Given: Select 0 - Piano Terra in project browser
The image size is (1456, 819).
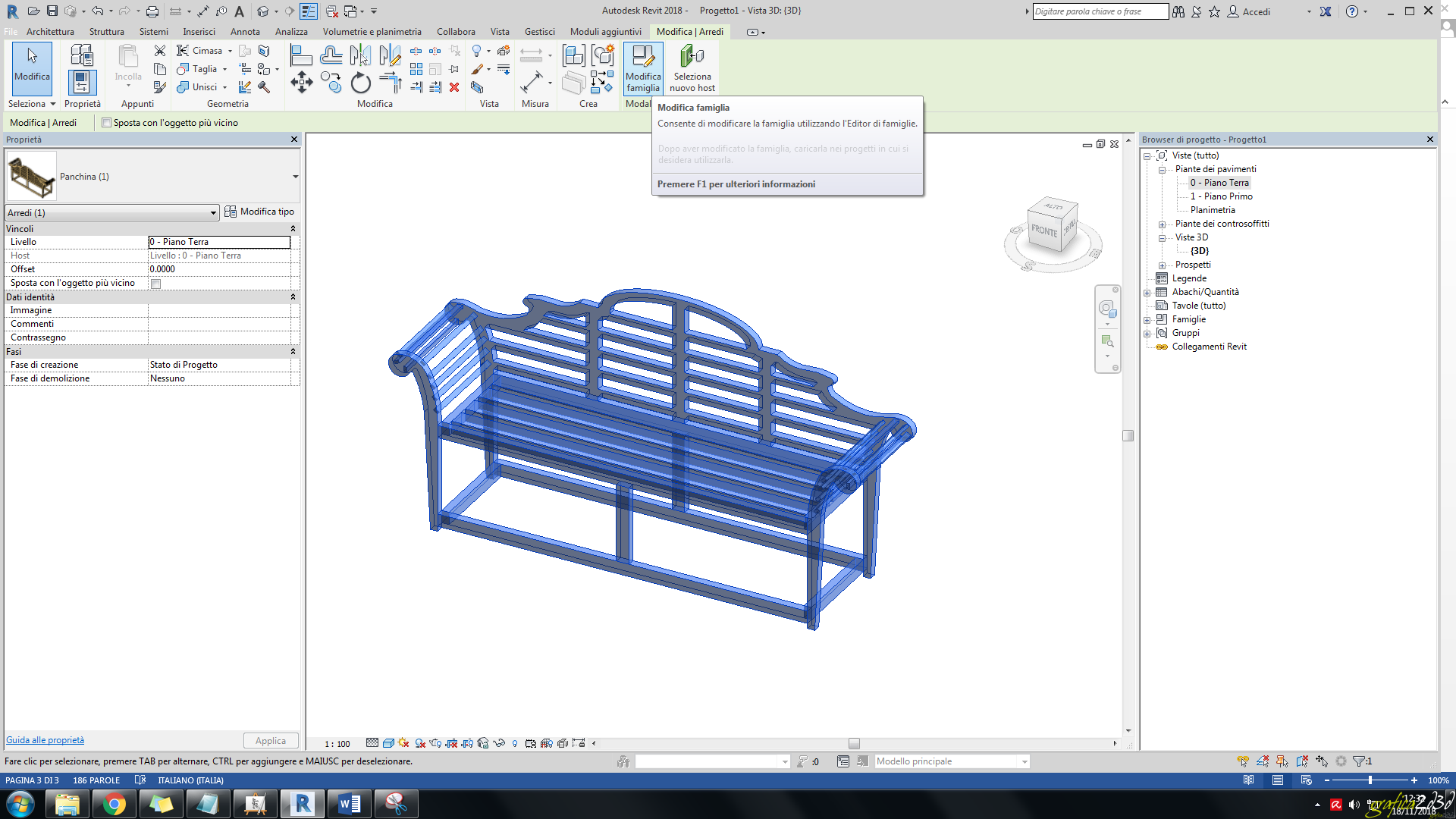Looking at the screenshot, I should tap(1219, 182).
